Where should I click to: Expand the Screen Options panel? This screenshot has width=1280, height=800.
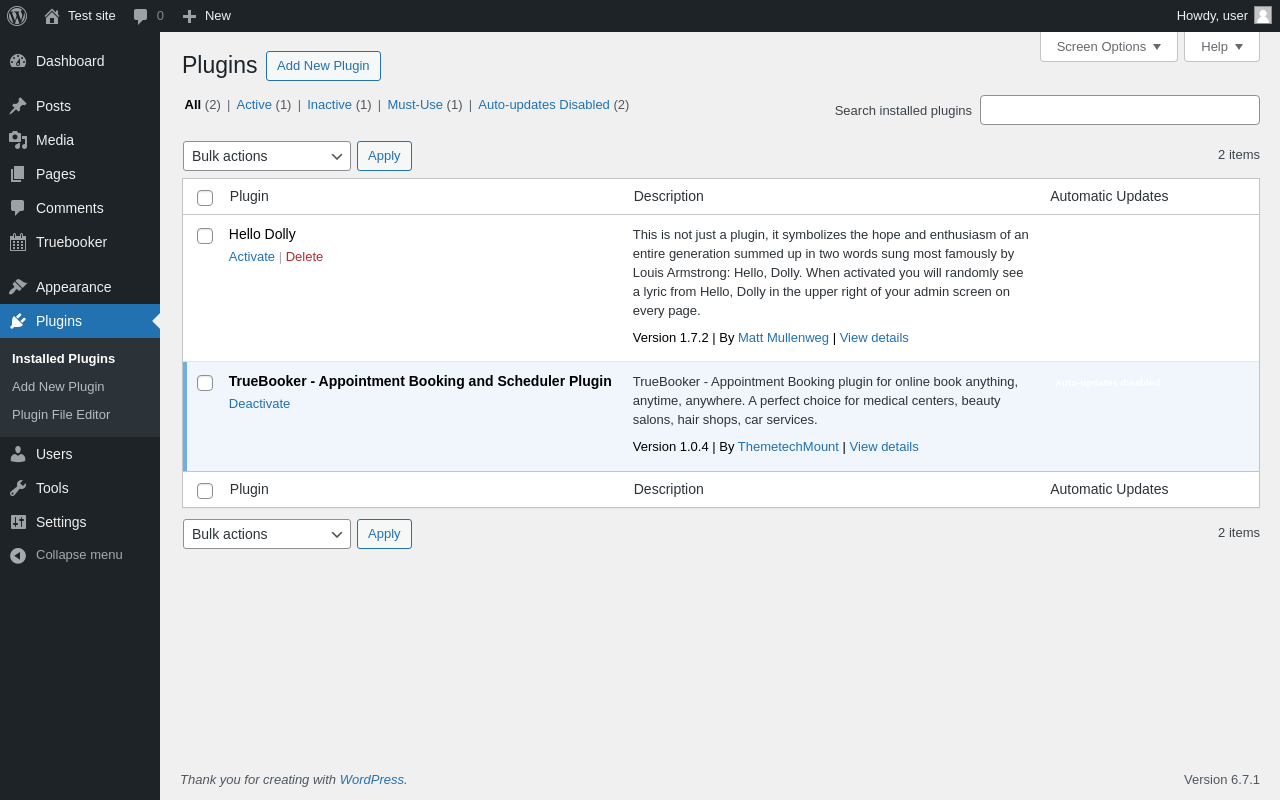coord(1108,46)
